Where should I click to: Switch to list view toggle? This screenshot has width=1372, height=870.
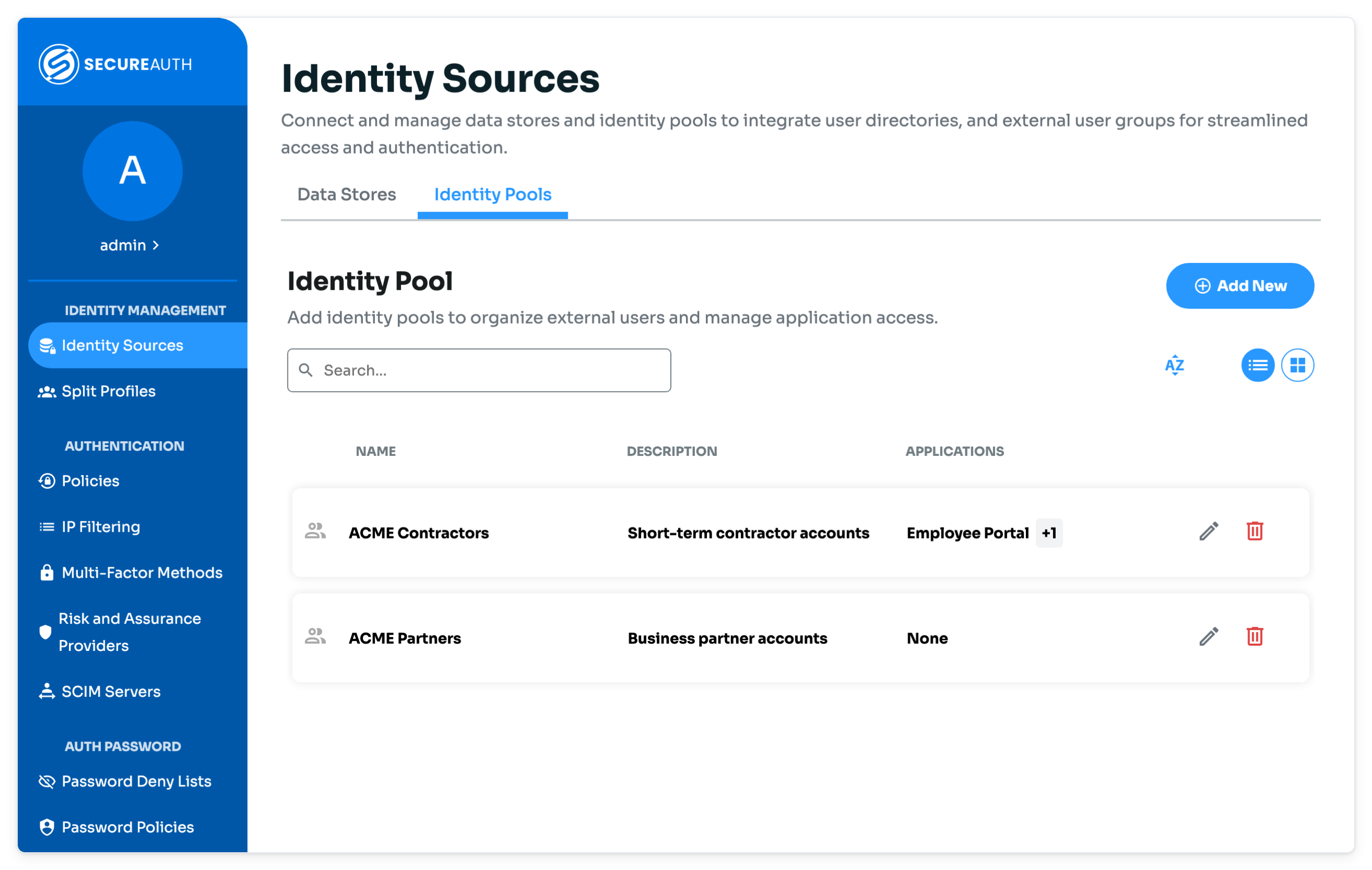tap(1257, 365)
